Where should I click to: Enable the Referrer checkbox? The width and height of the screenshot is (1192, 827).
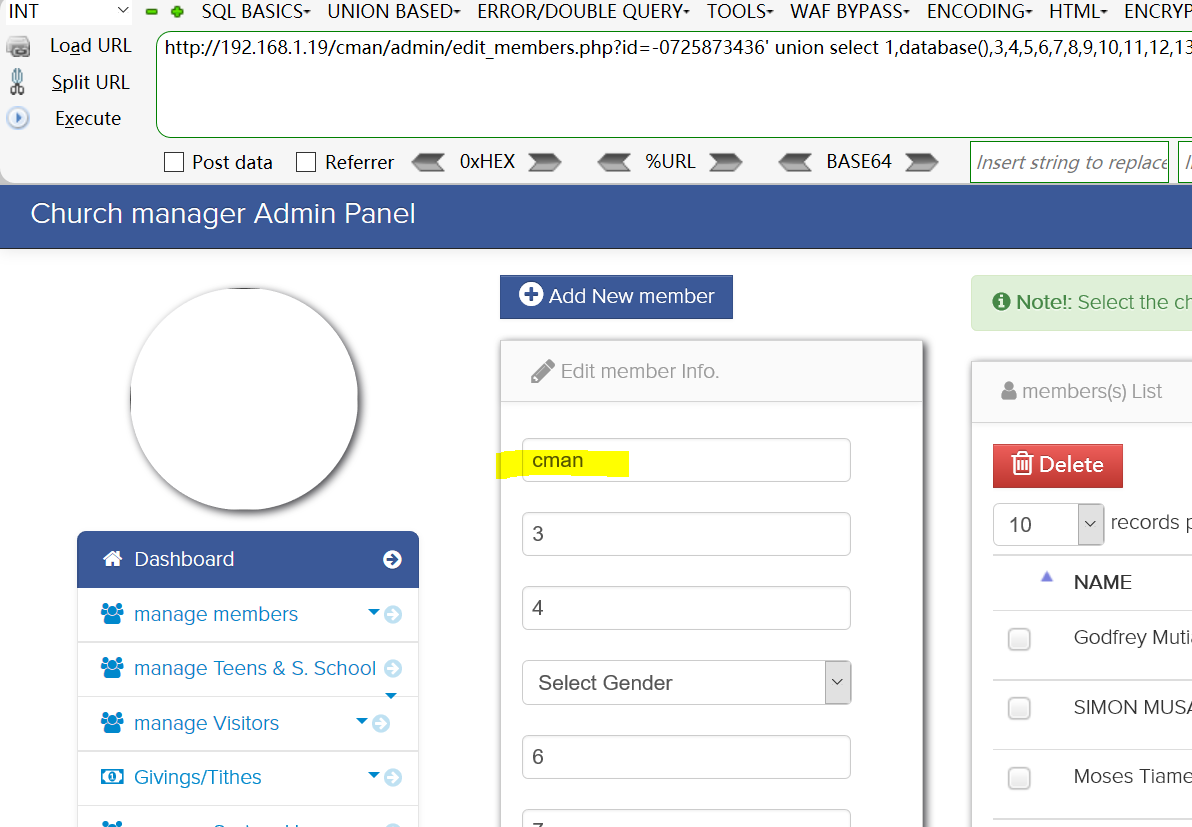(306, 162)
